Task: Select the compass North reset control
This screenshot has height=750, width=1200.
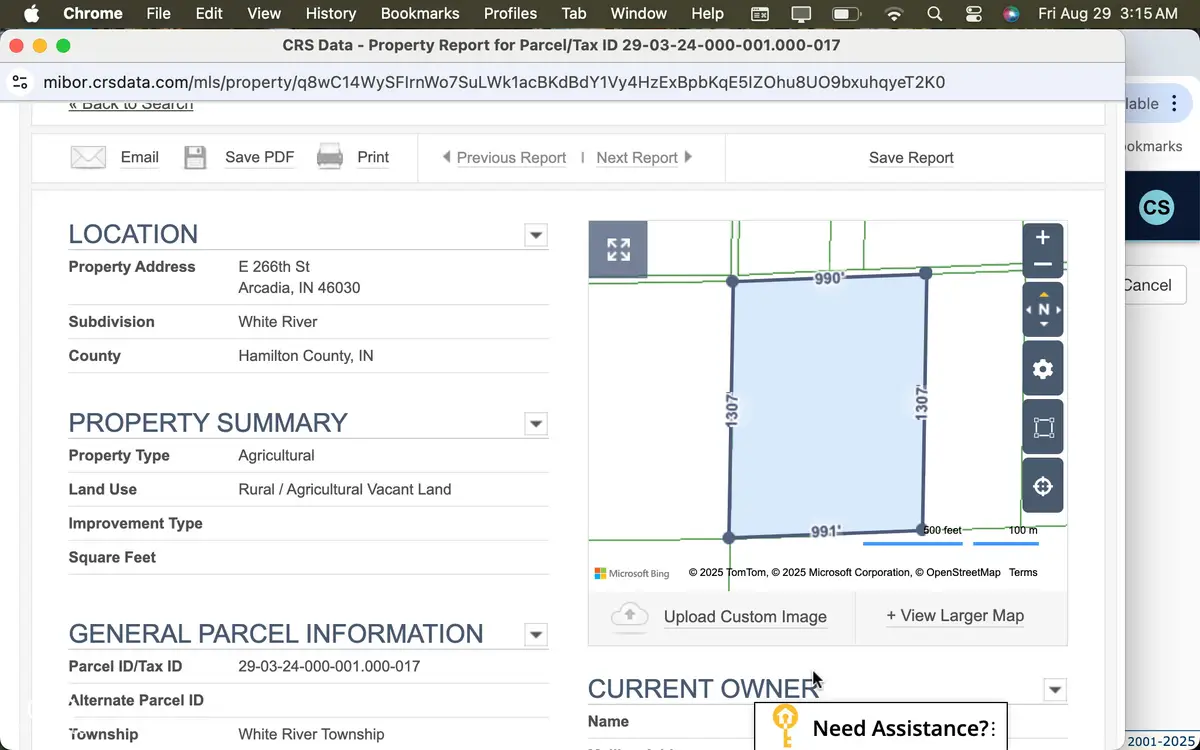Action: click(1043, 309)
